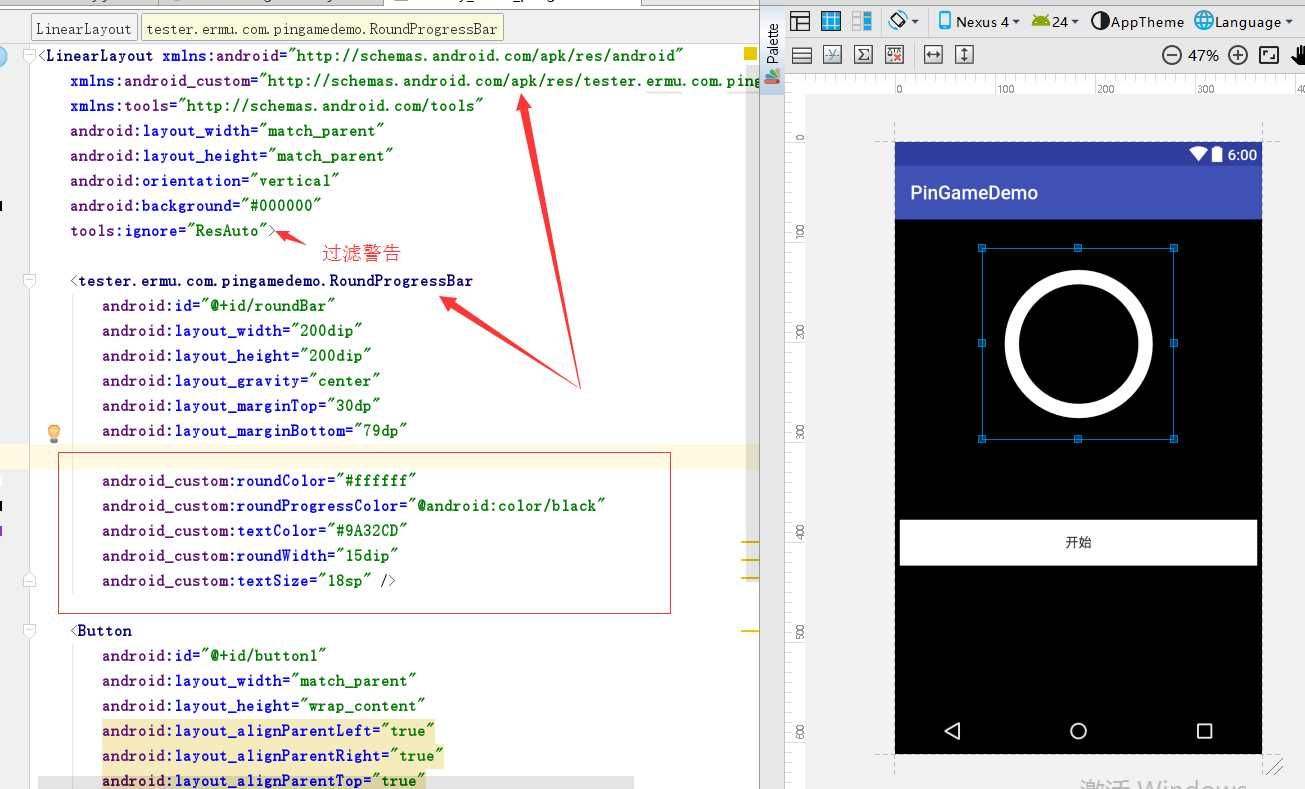The height and width of the screenshot is (789, 1305).
Task: Collapse the Button tag fold marker
Action: 30,631
